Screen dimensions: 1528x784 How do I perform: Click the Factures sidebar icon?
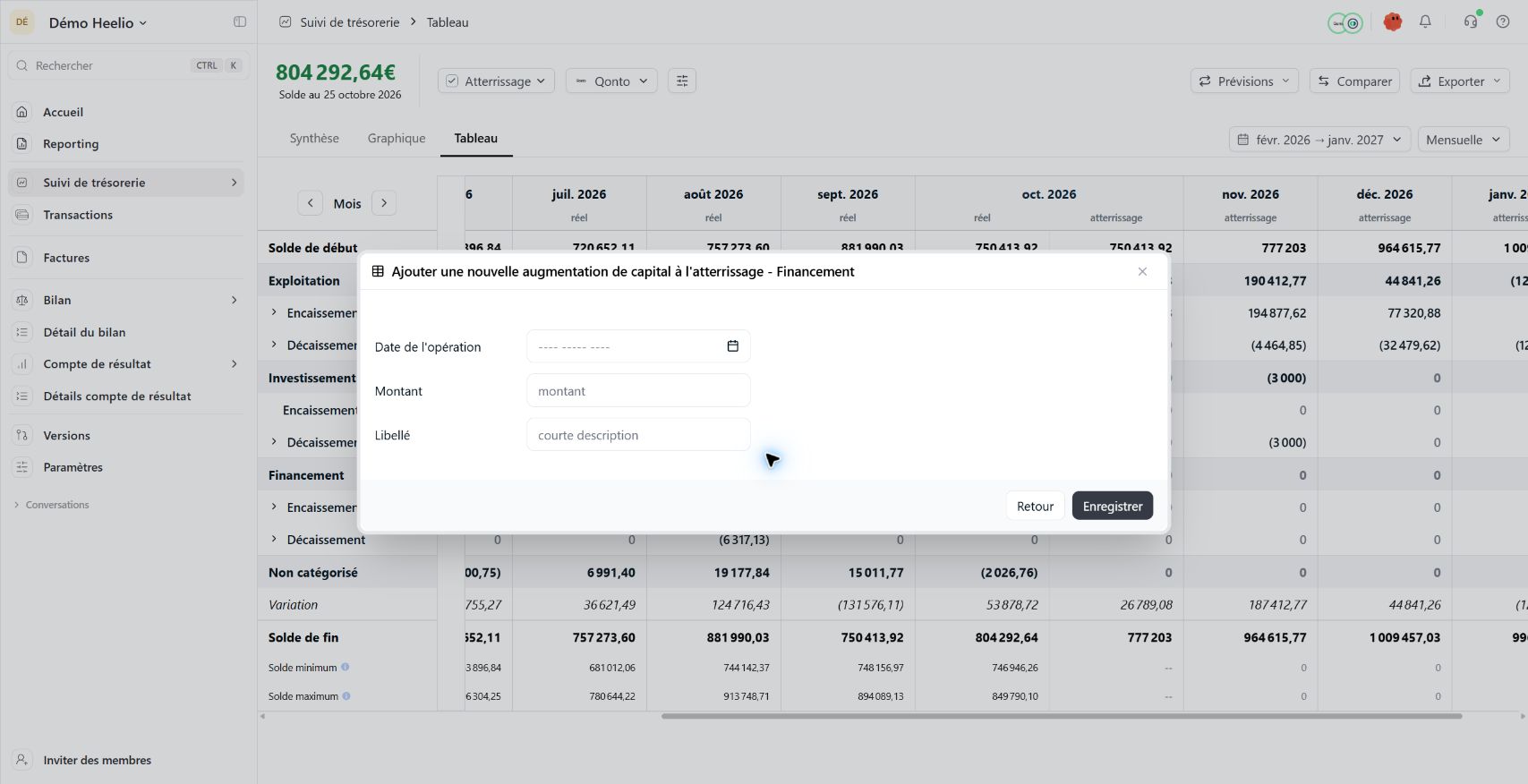(x=22, y=258)
